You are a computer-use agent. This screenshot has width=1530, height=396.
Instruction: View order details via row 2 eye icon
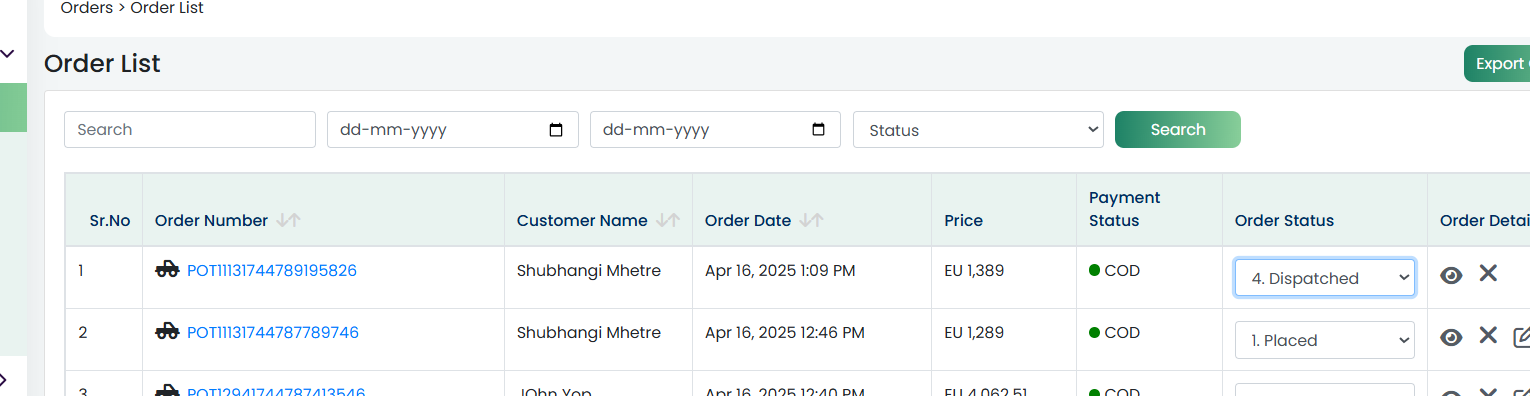point(1451,337)
